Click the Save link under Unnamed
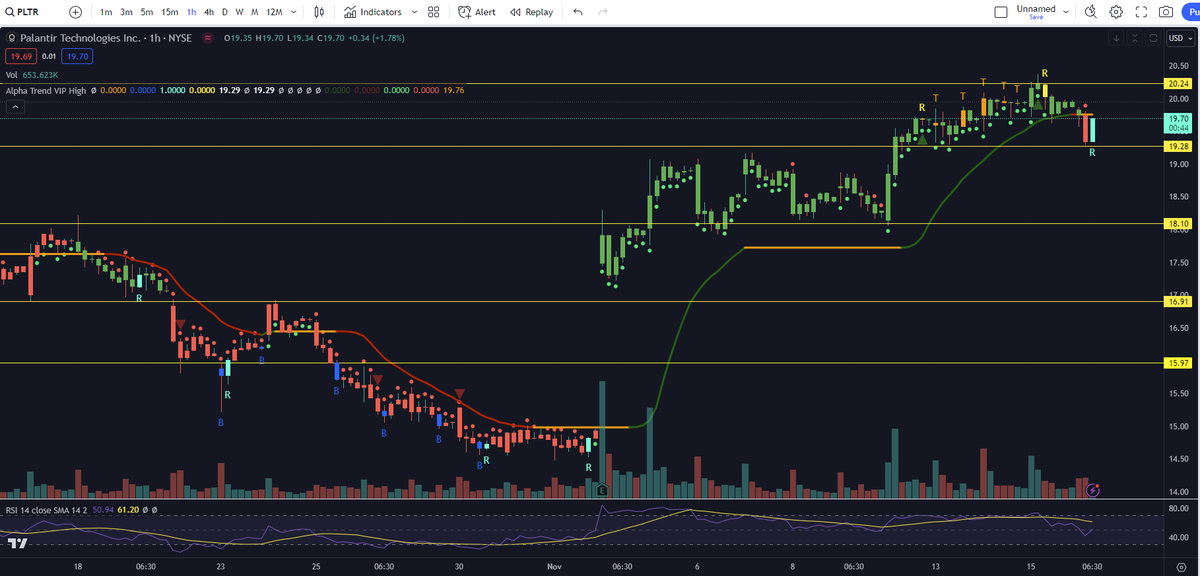Screen dimensions: 1200x576 point(1035,18)
